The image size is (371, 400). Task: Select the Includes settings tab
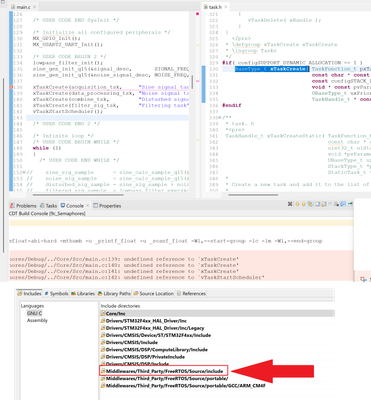pyautogui.click(x=29, y=293)
